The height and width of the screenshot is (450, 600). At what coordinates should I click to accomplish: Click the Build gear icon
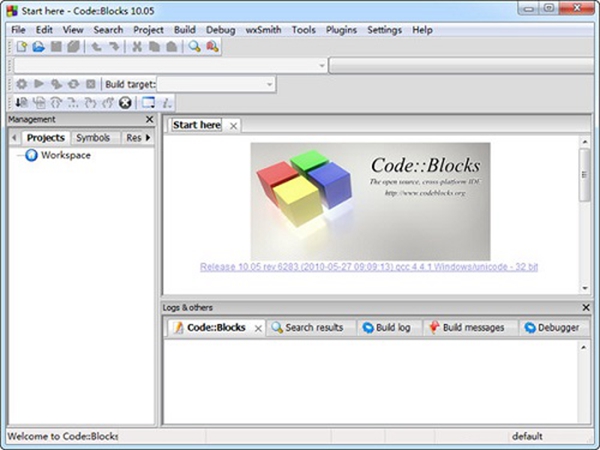tap(22, 84)
